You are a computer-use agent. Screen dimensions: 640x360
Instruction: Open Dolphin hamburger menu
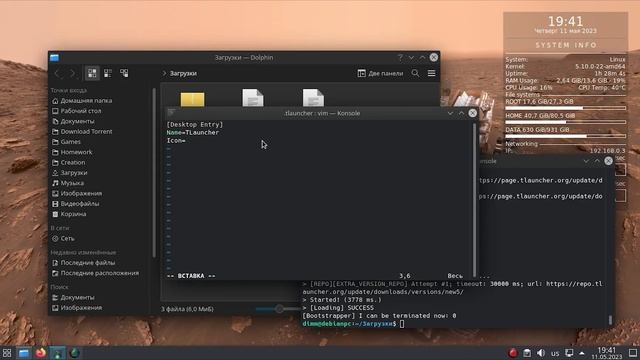431,73
